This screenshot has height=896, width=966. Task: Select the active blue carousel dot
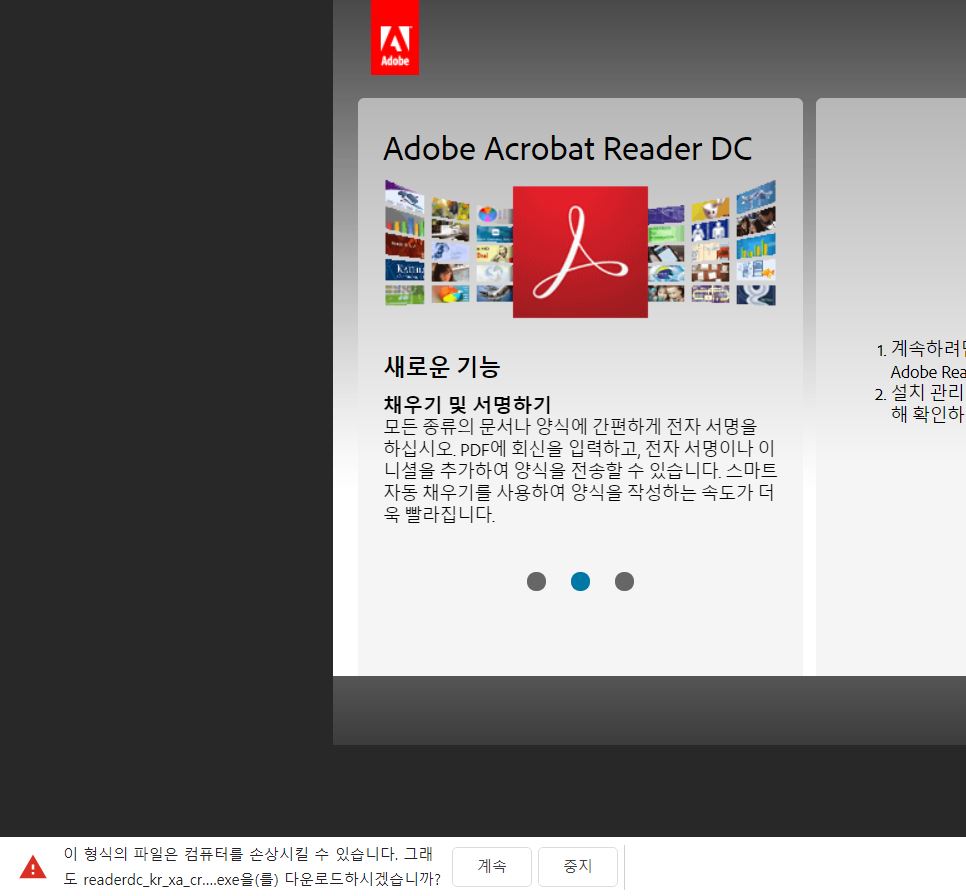tap(580, 581)
